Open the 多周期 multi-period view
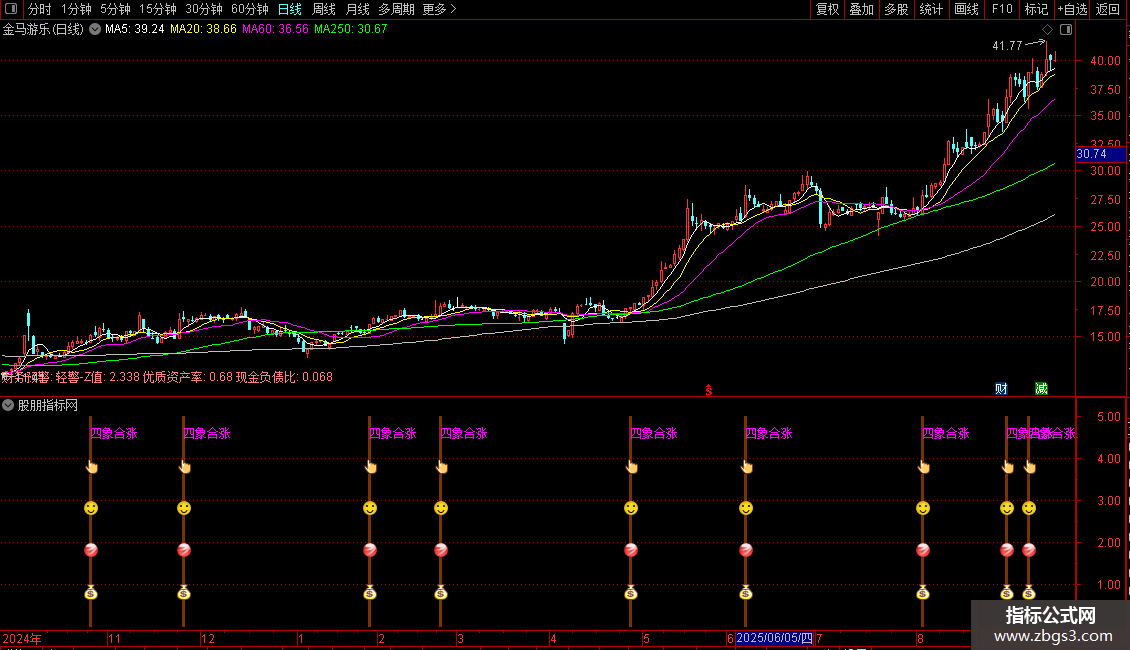This screenshot has width=1130, height=650. 396,9
